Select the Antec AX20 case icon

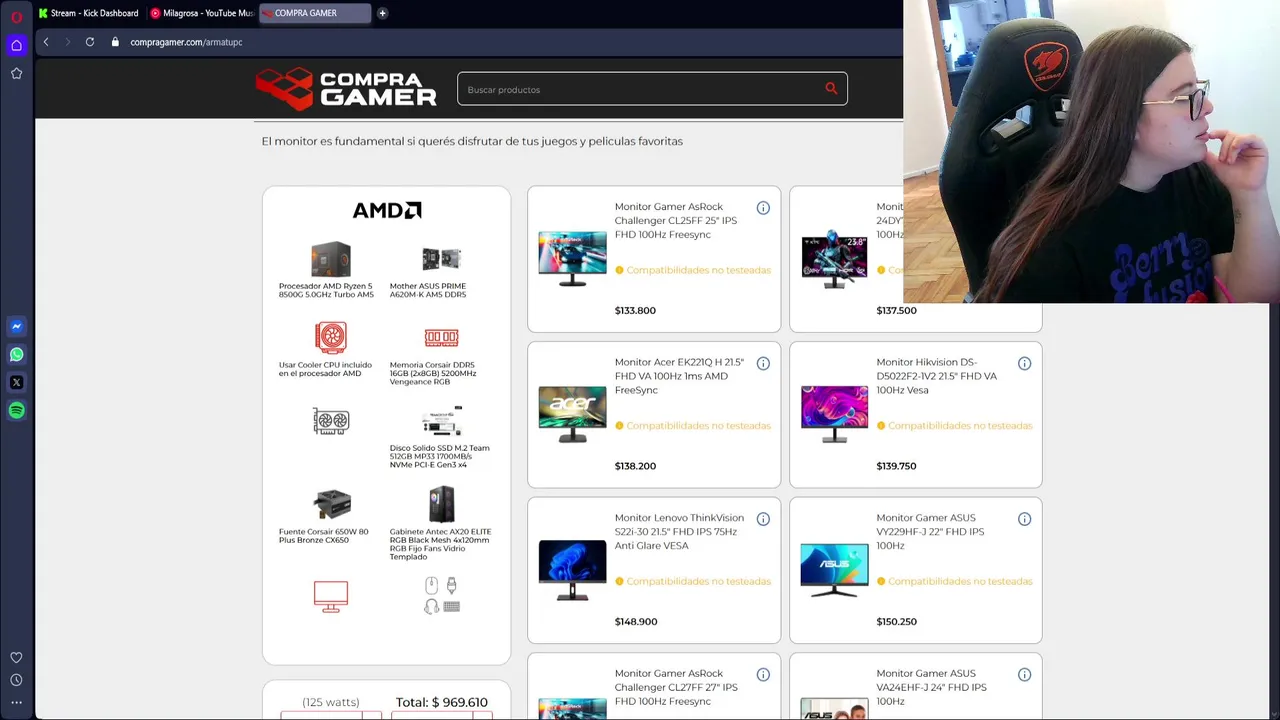441,504
